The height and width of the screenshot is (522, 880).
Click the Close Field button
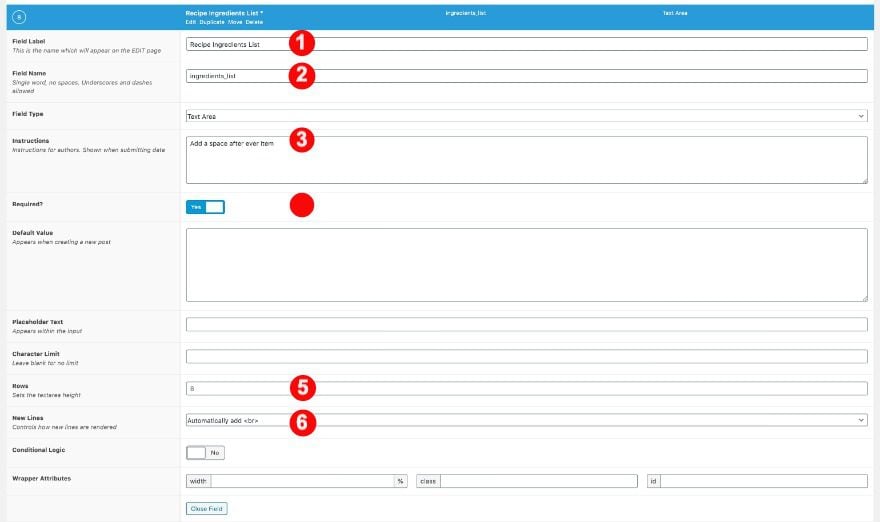tap(207, 509)
